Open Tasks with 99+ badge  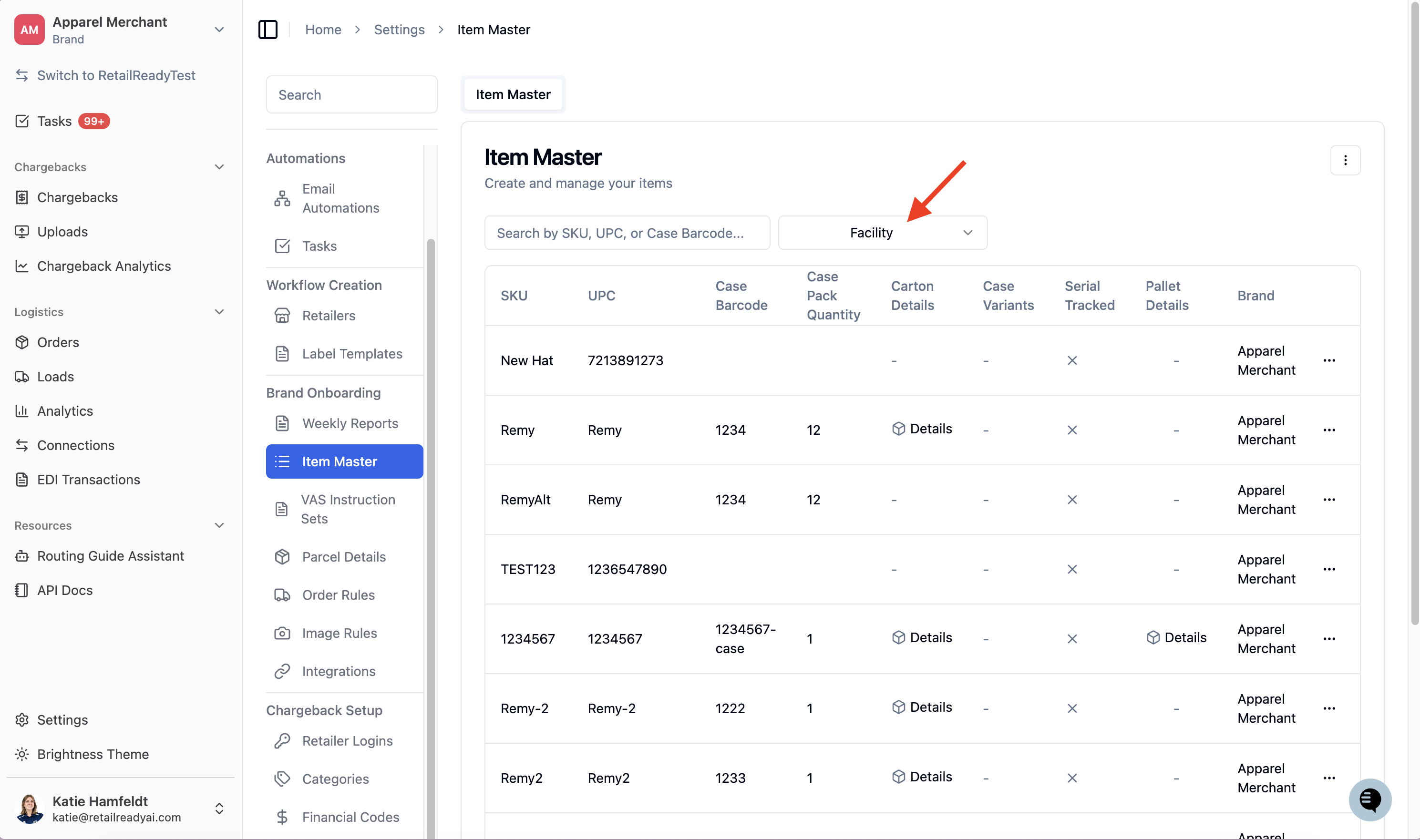[x=62, y=121]
